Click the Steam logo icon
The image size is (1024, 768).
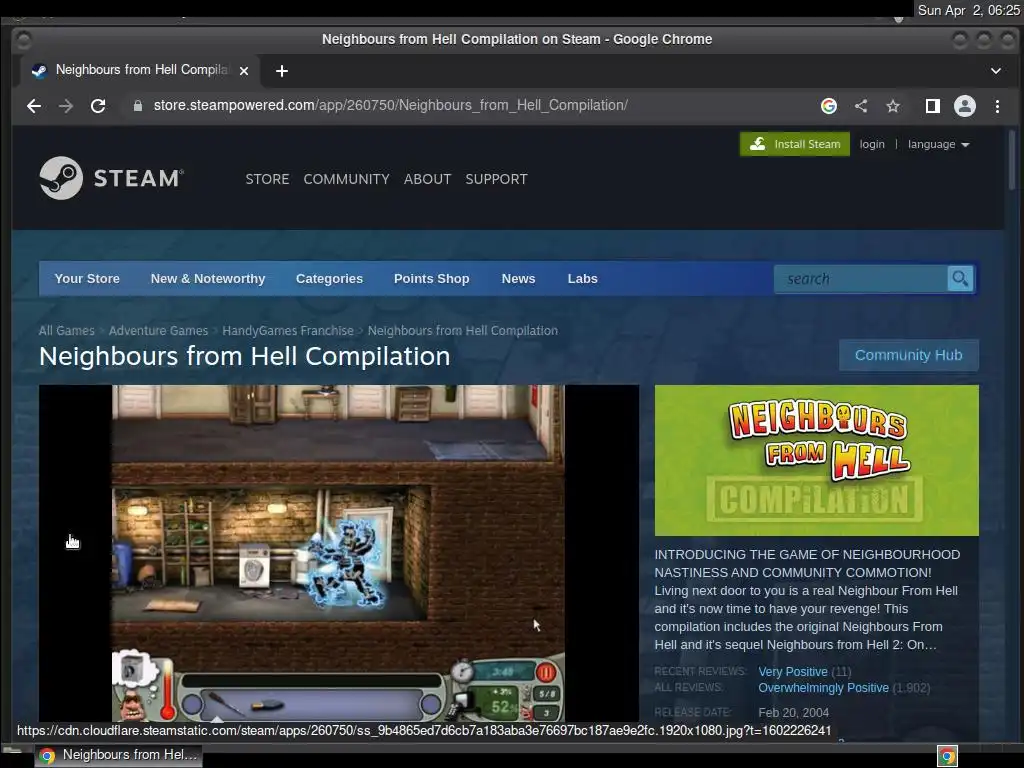point(61,178)
